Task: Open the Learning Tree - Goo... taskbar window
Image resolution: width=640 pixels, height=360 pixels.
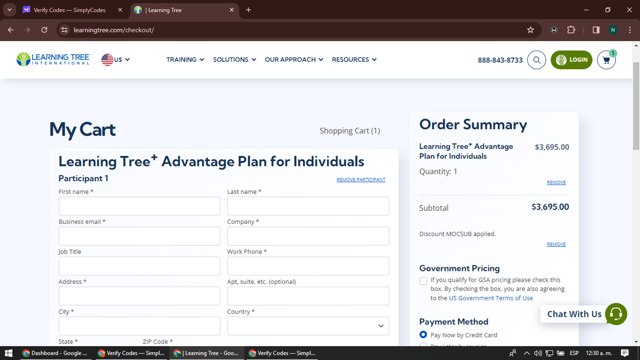Action: tap(206, 353)
